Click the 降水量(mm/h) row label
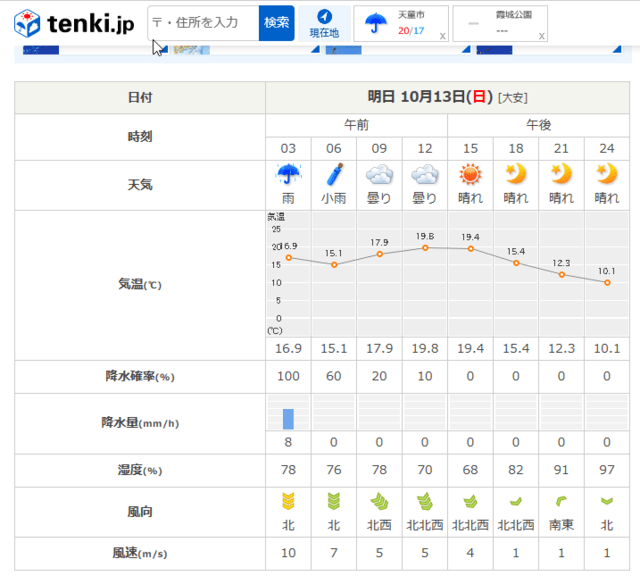 [x=140, y=423]
